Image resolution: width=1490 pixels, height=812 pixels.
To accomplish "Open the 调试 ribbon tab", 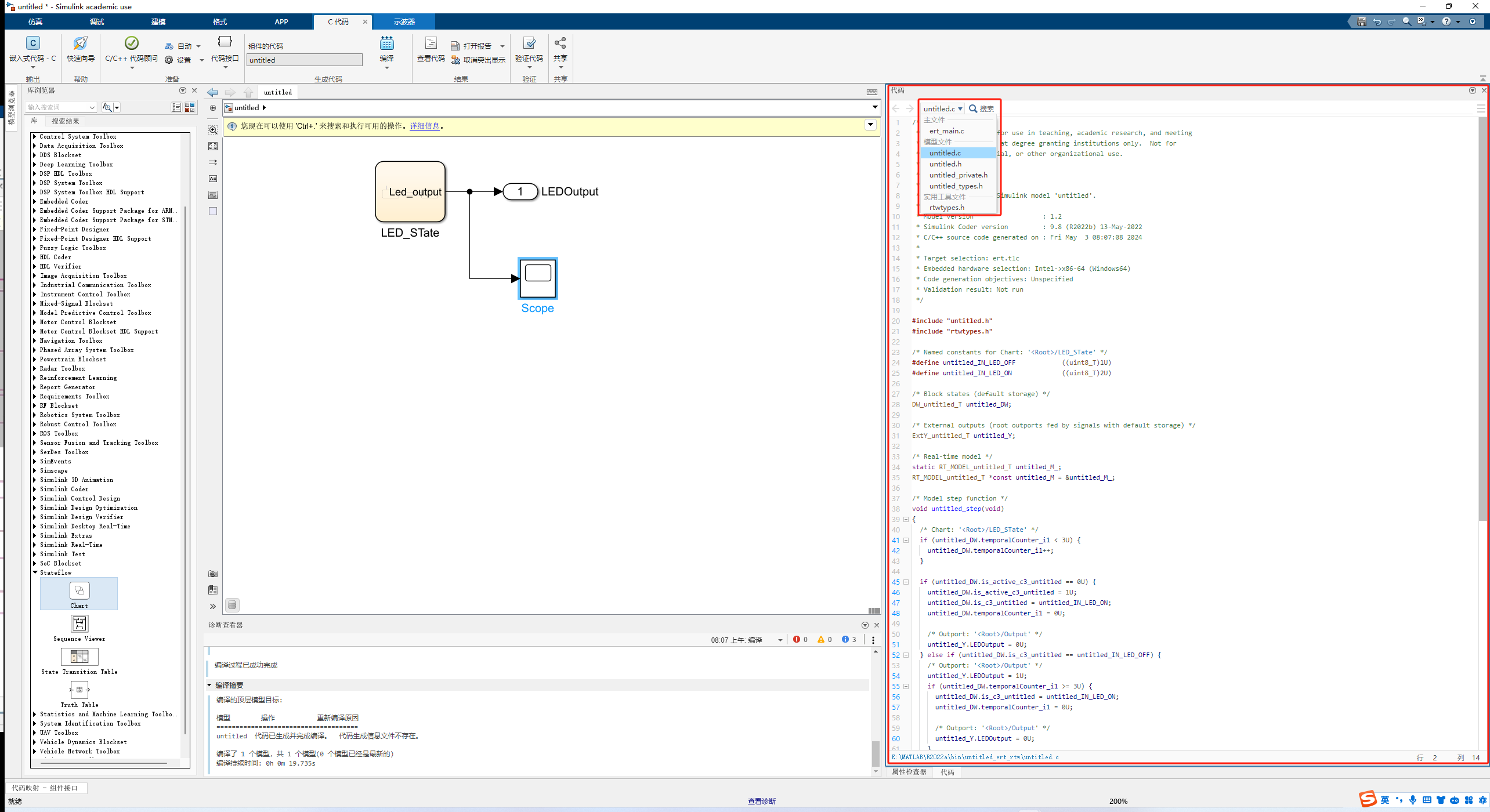I will pos(97,21).
